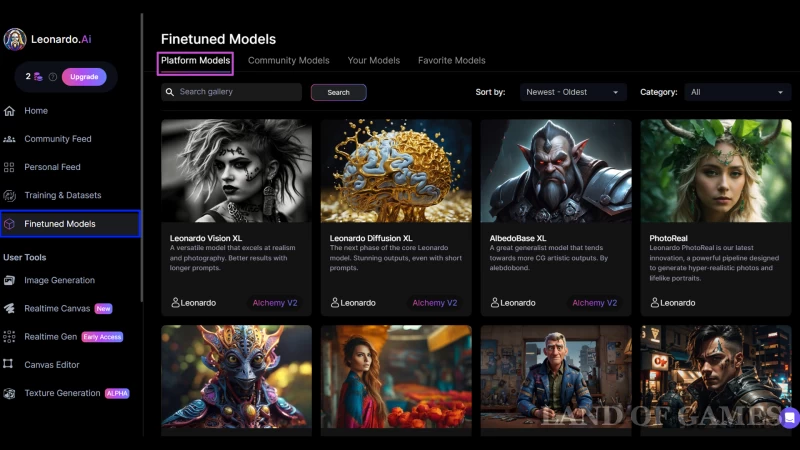Open the Leonardo Vision XL thumbnail
800x450 pixels.
236,171
